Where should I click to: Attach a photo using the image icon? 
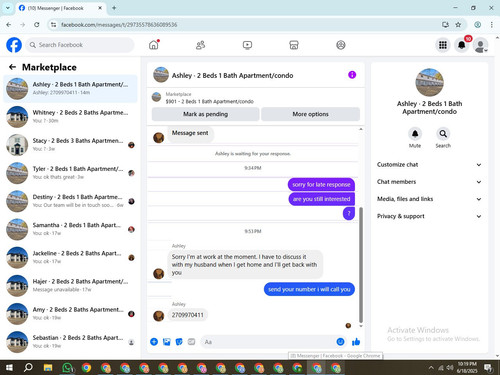click(166, 342)
